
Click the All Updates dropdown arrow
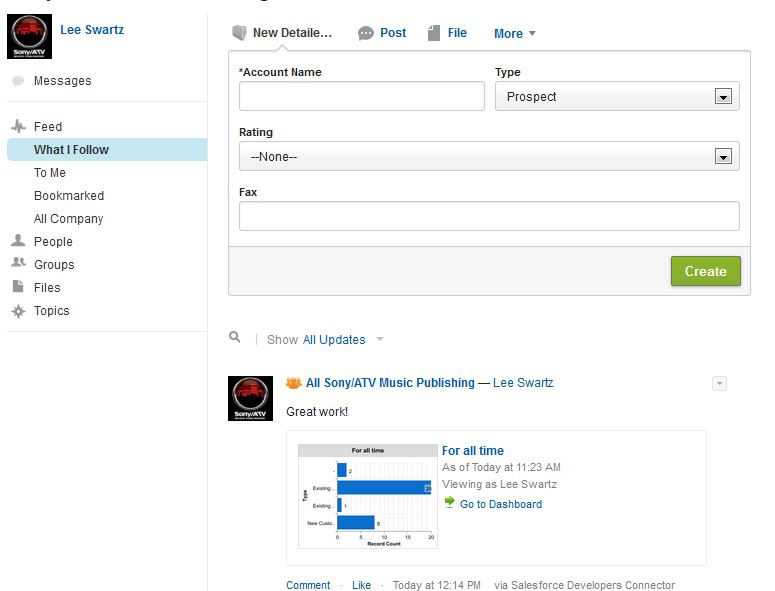coord(380,339)
